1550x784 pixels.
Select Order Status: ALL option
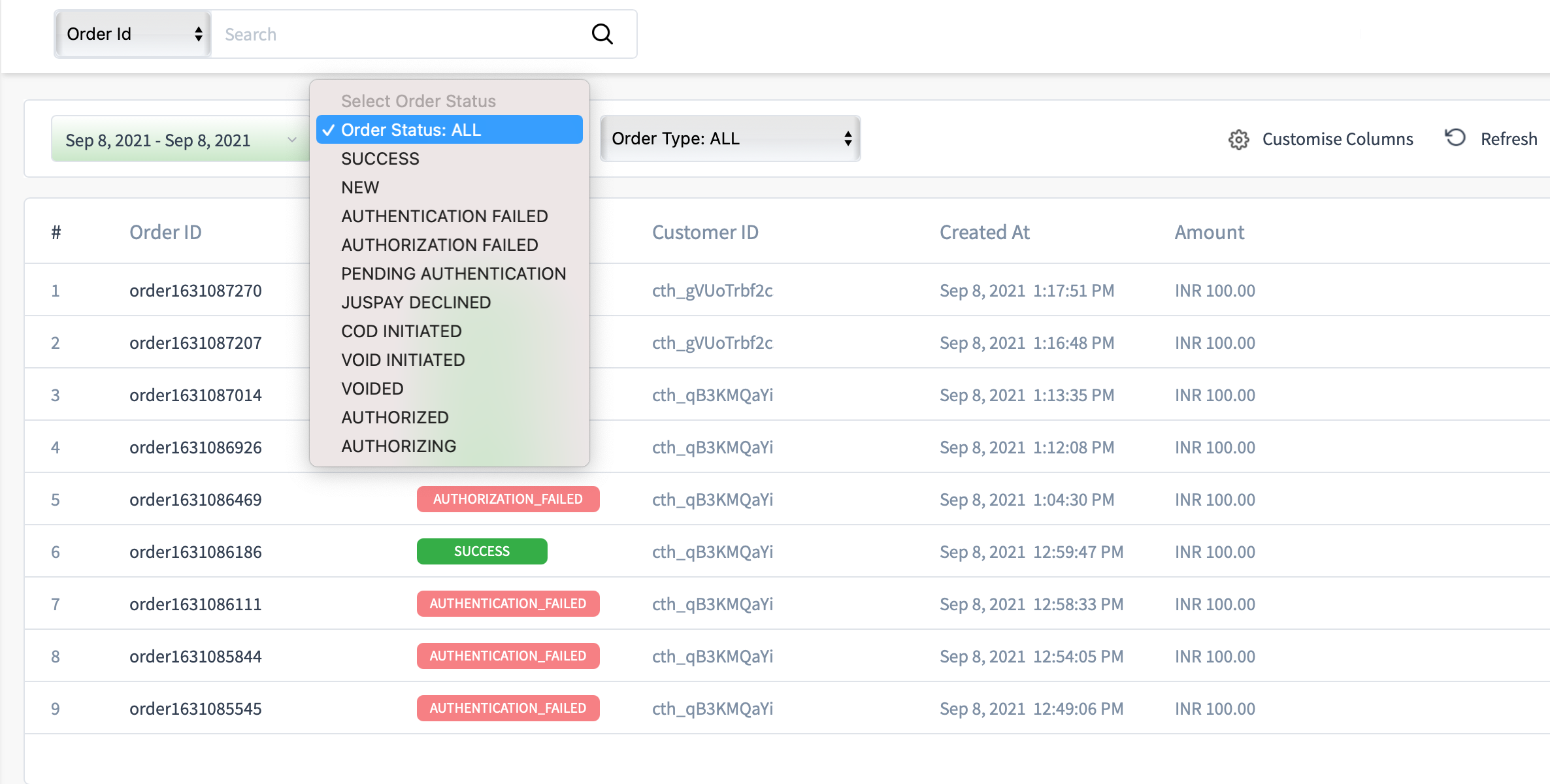450,130
